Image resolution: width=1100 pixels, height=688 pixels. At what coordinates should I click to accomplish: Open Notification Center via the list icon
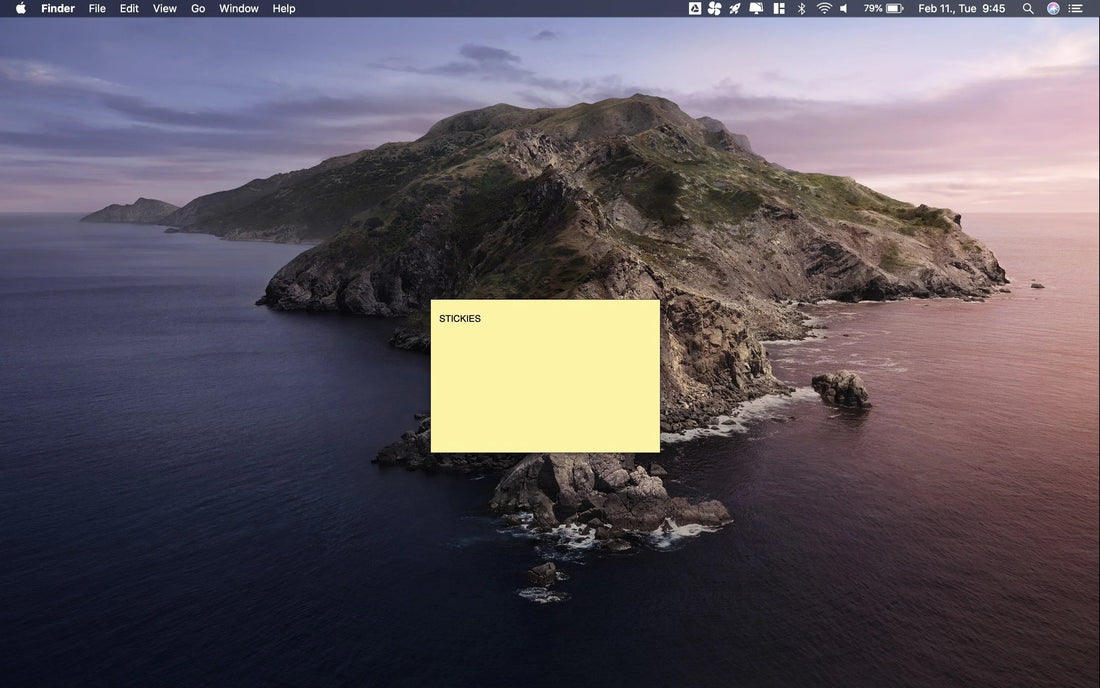1075,8
